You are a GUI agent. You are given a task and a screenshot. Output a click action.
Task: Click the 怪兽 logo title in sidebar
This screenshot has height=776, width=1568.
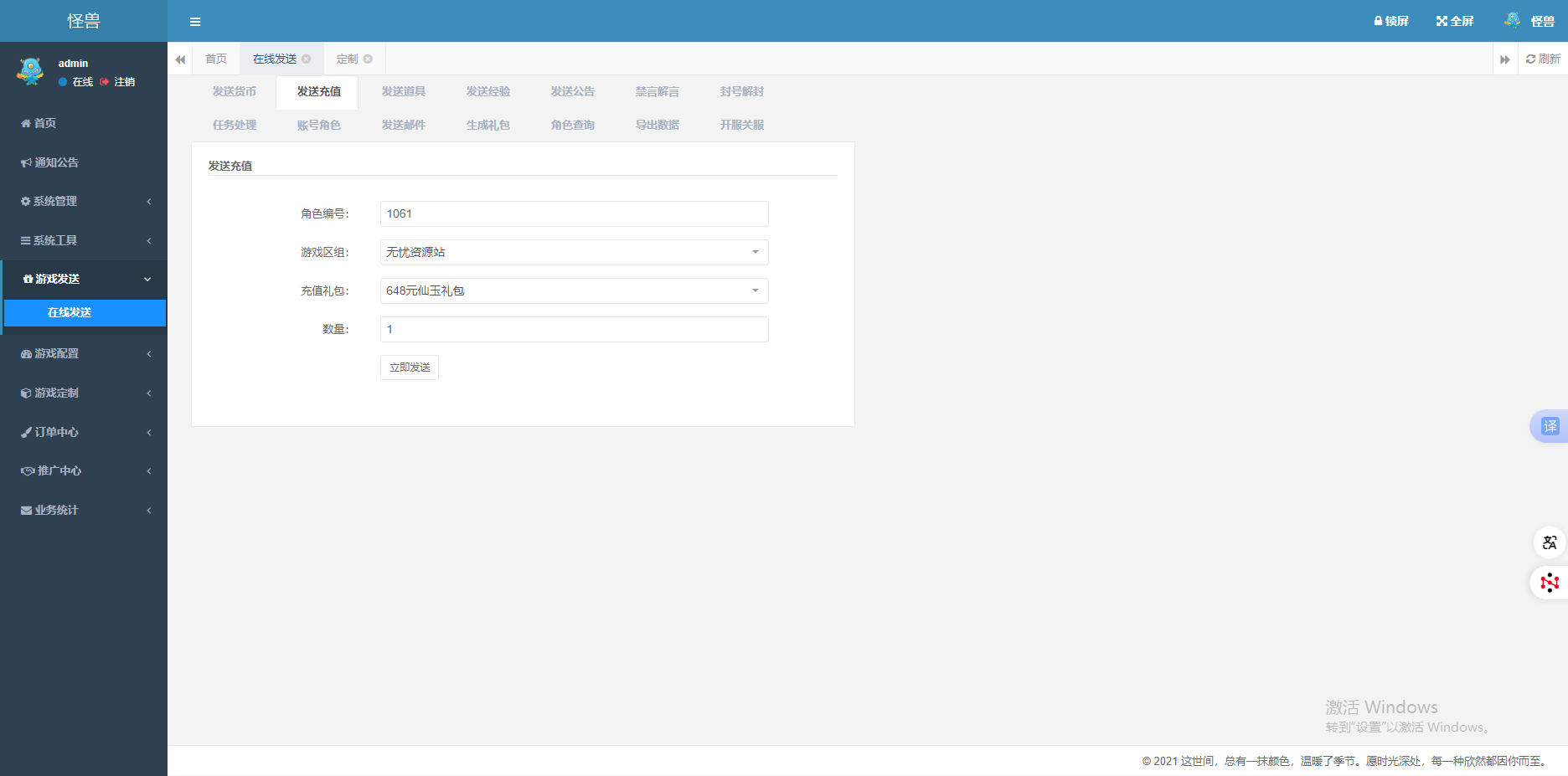point(84,21)
